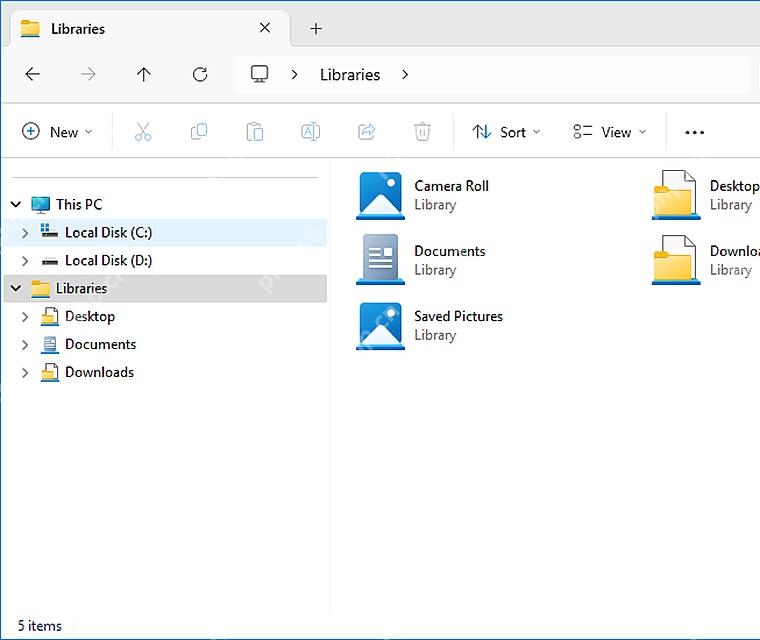Select Downloads label in sidebar tree
760x640 pixels.
click(x=99, y=372)
